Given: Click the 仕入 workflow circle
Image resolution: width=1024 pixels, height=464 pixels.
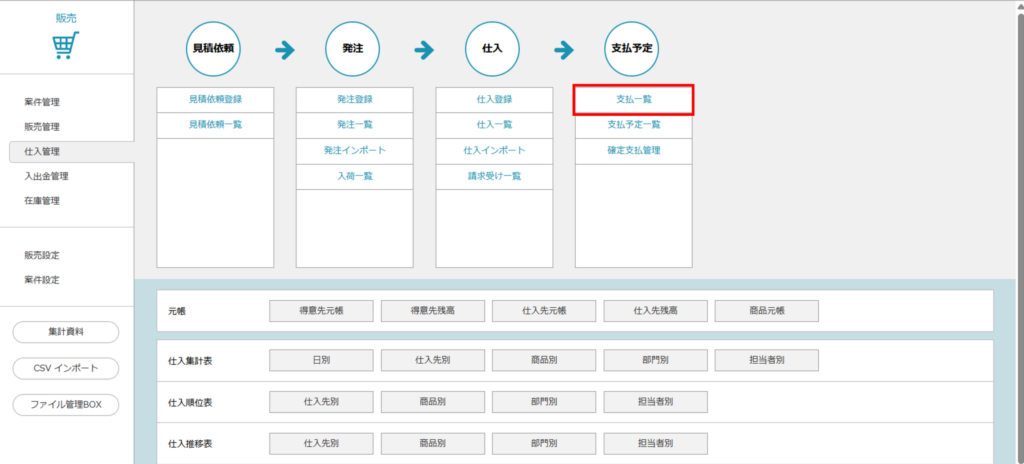Looking at the screenshot, I should pos(493,48).
